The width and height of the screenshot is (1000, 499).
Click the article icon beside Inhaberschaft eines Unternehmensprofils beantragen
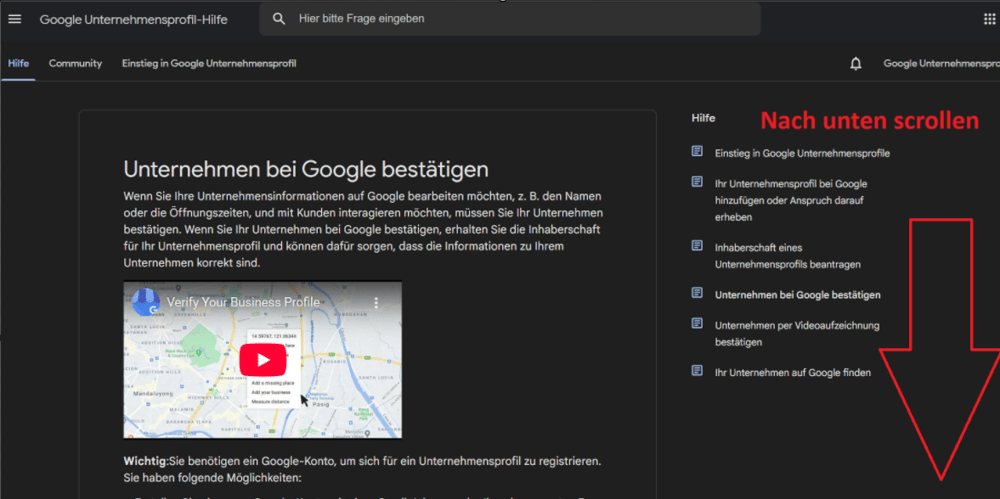[697, 246]
